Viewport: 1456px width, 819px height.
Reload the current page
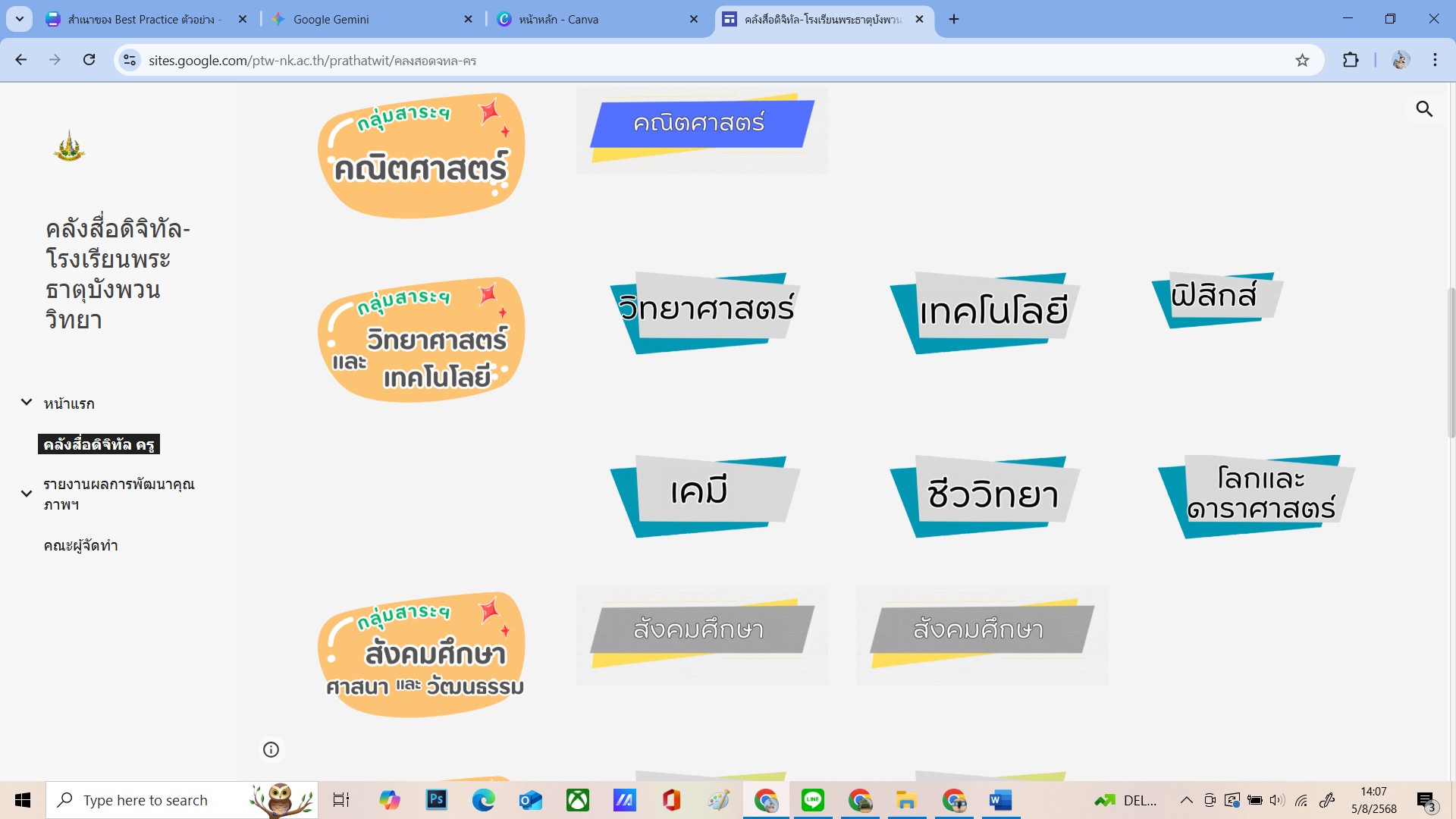pyautogui.click(x=89, y=60)
